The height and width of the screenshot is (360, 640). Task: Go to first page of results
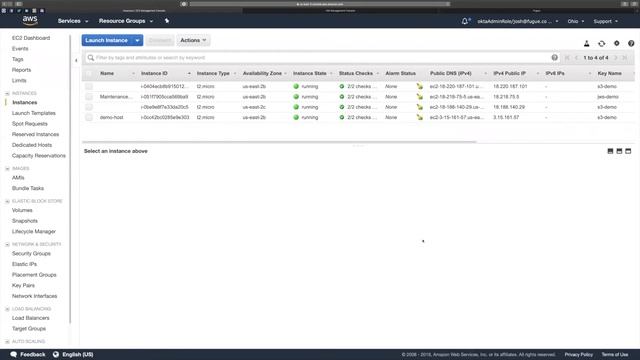pos(567,58)
